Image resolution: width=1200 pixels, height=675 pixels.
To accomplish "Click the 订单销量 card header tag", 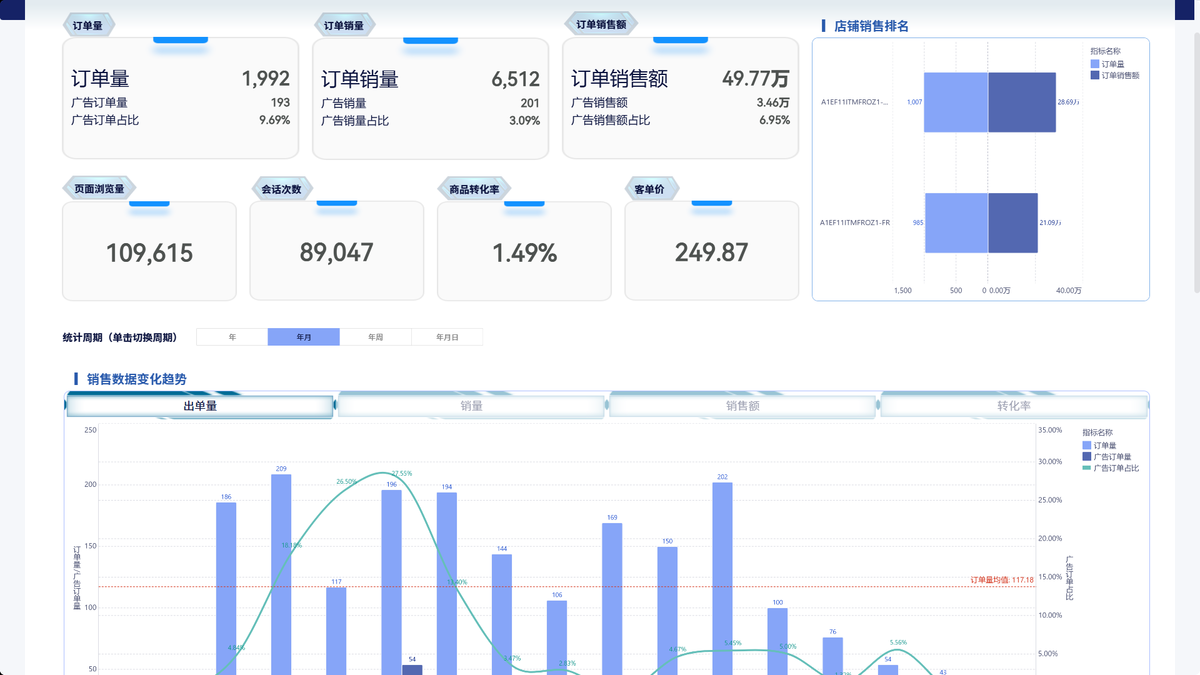I will pos(344,25).
